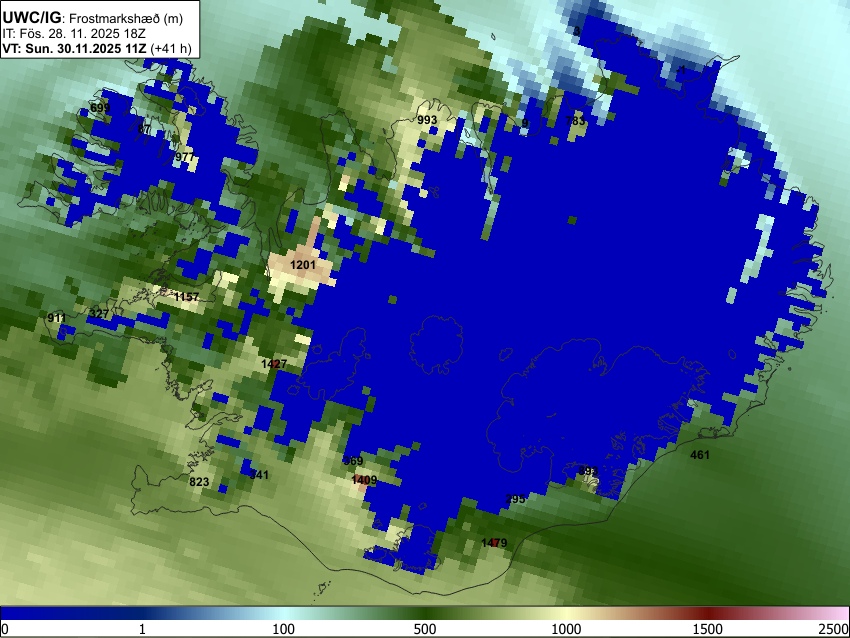
Task: Click the legend label 1000
Action: (566, 629)
